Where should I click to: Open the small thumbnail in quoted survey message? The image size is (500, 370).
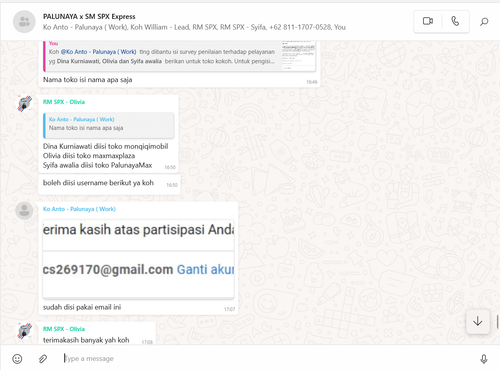click(x=298, y=56)
